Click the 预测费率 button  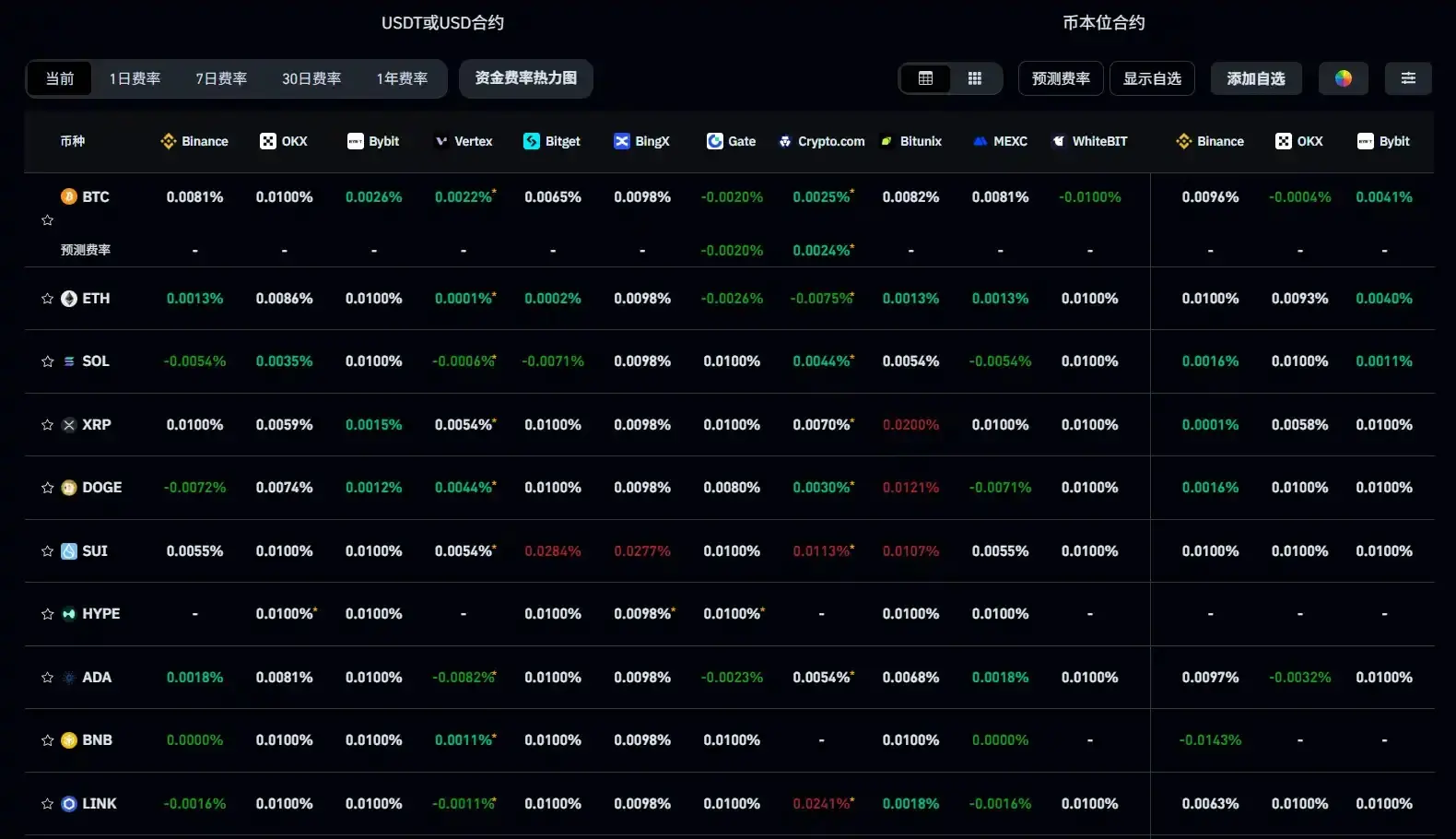[x=1061, y=78]
